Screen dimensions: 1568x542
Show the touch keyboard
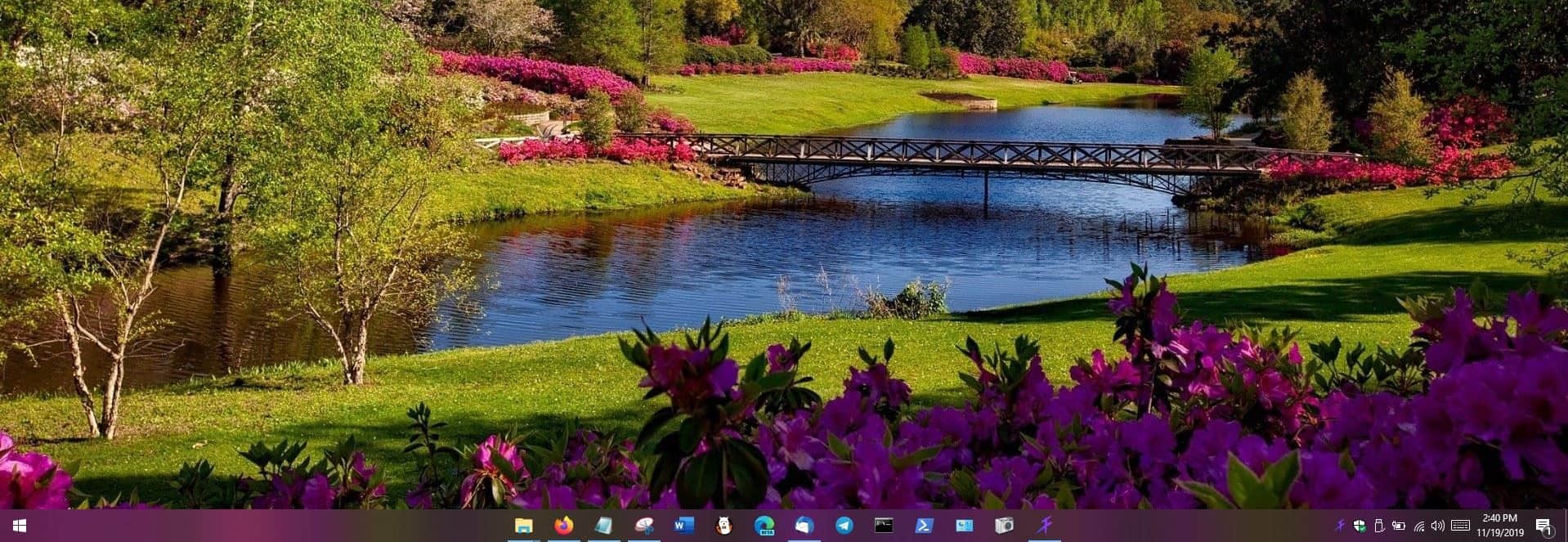[1460, 526]
